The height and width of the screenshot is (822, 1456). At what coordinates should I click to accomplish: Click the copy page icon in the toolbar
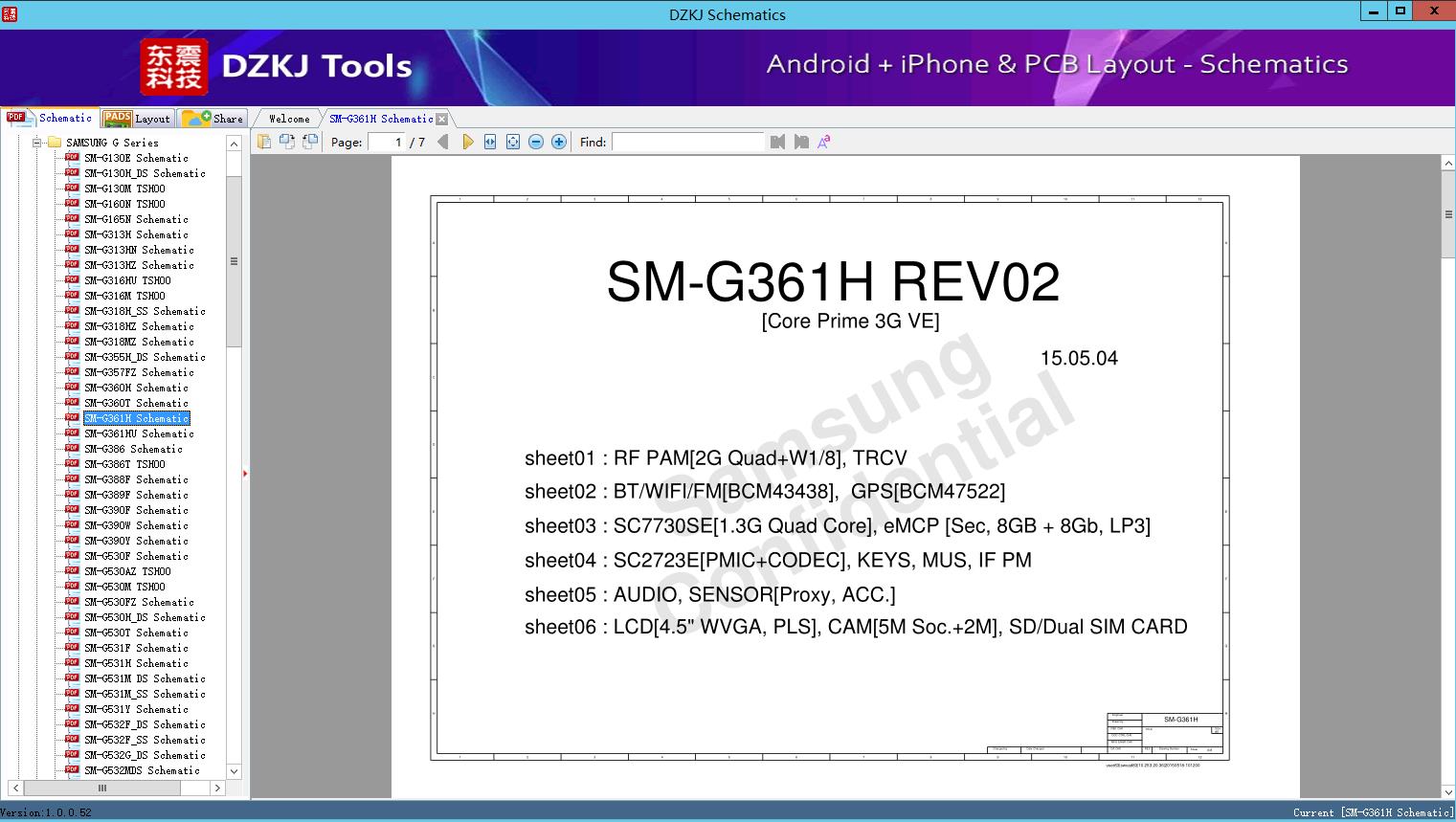(x=263, y=142)
